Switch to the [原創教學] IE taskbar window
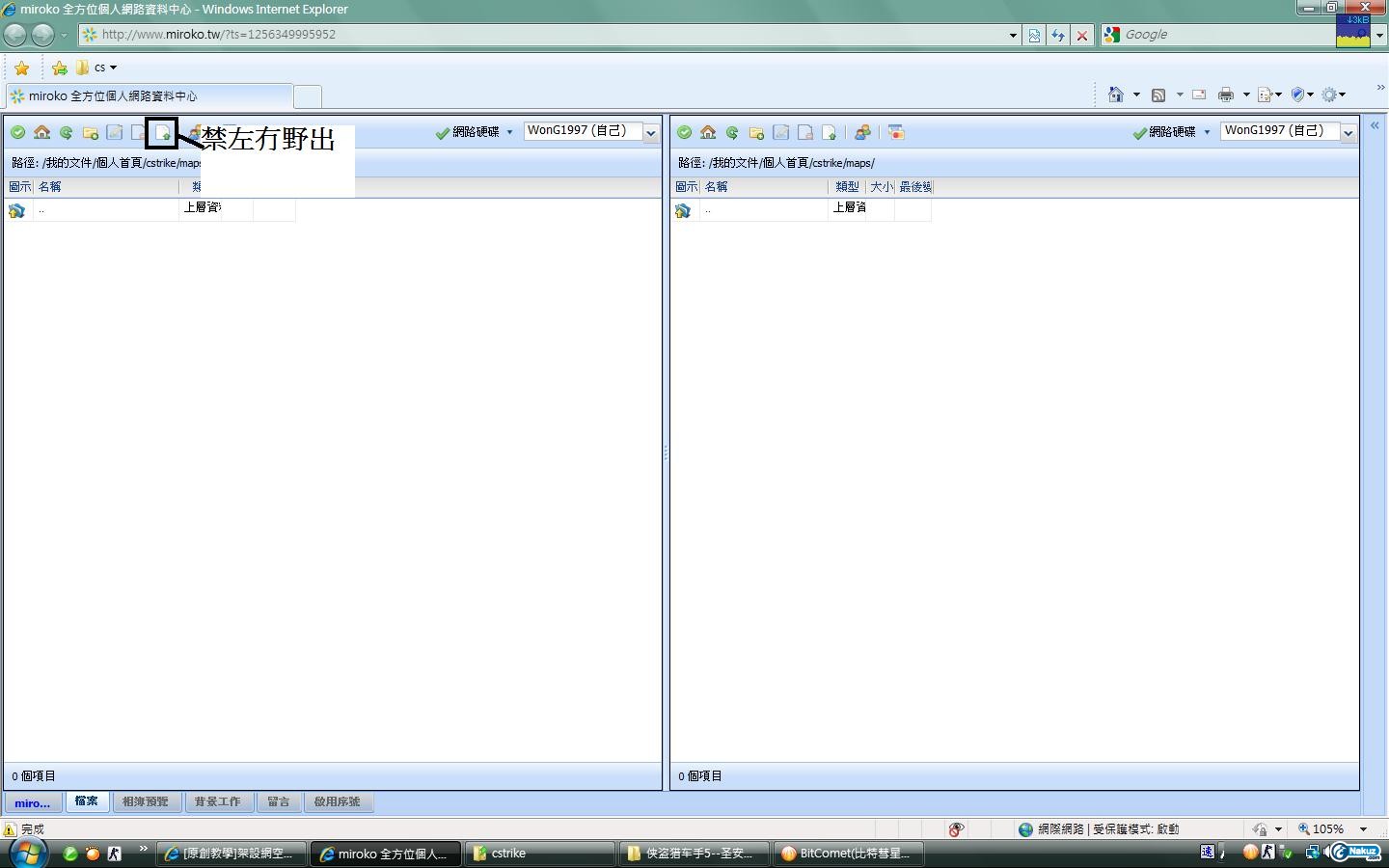The width and height of the screenshot is (1389, 868). 232,854
